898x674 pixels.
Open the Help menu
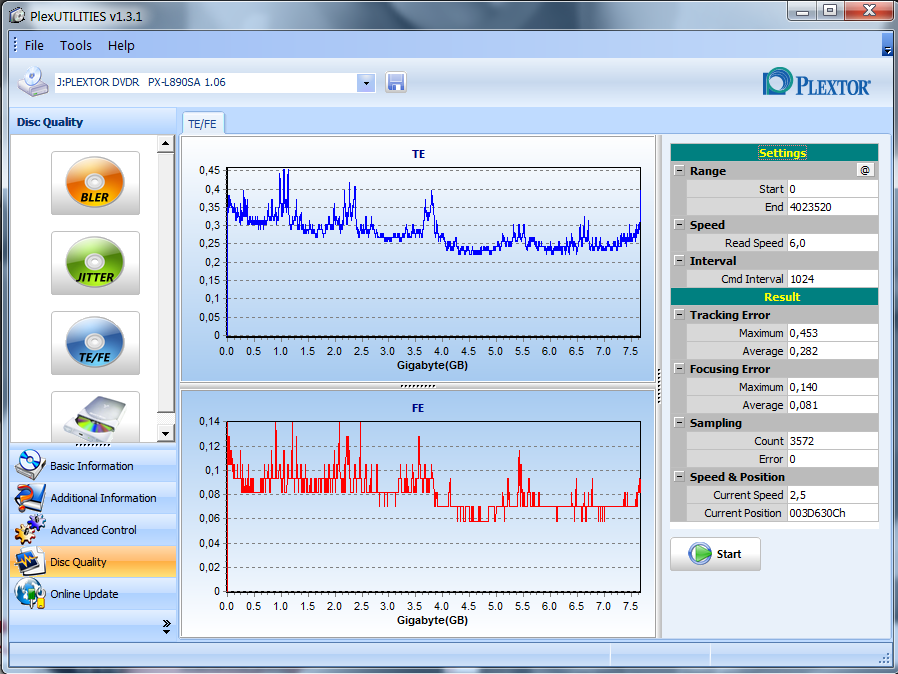point(121,45)
